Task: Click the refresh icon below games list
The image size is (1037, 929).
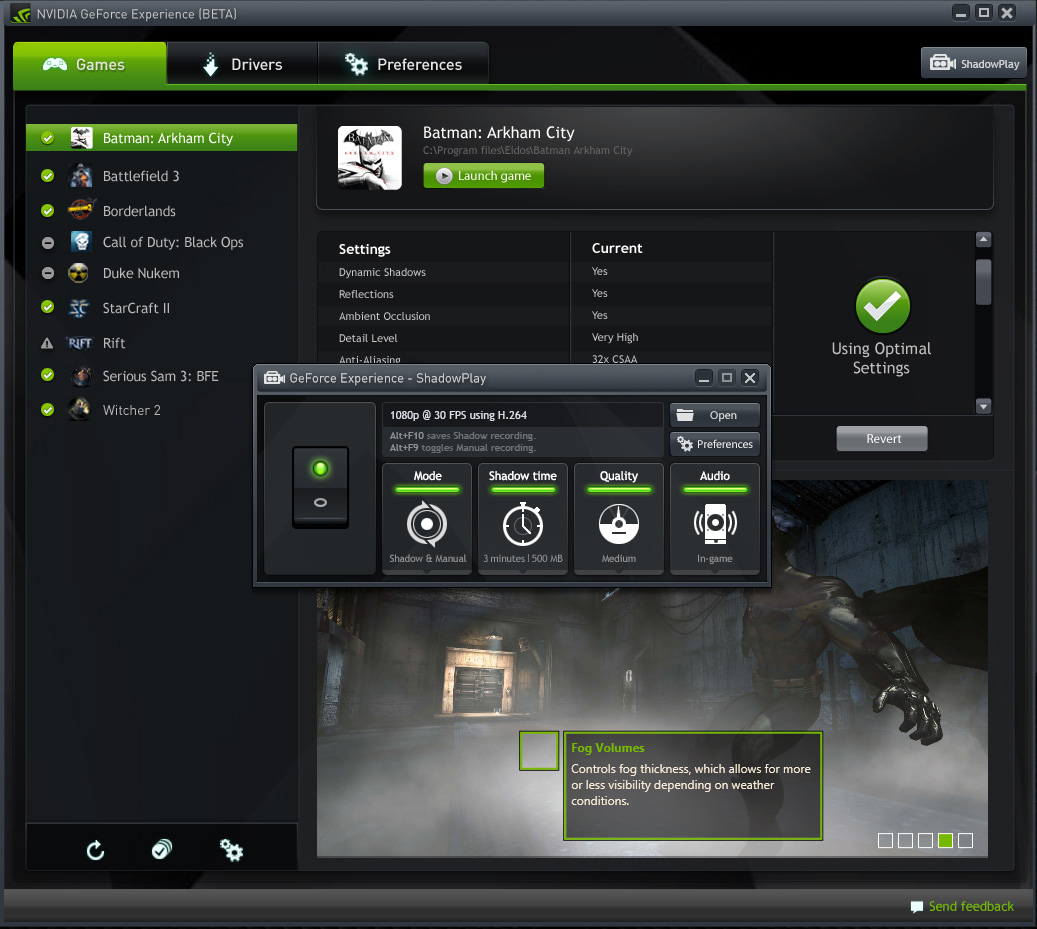Action: 95,850
